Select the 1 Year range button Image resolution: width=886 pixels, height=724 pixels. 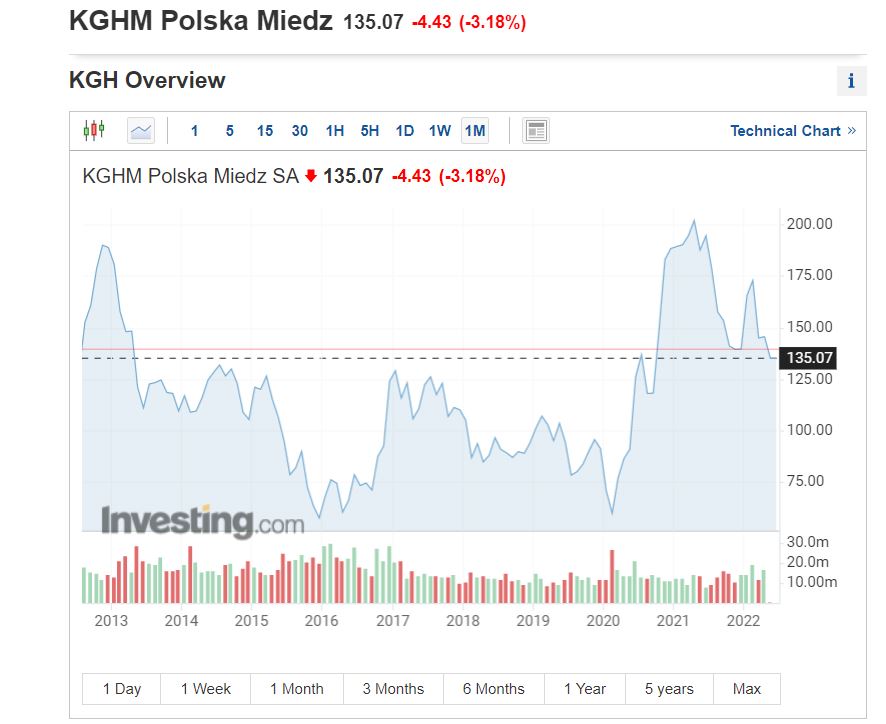point(585,689)
